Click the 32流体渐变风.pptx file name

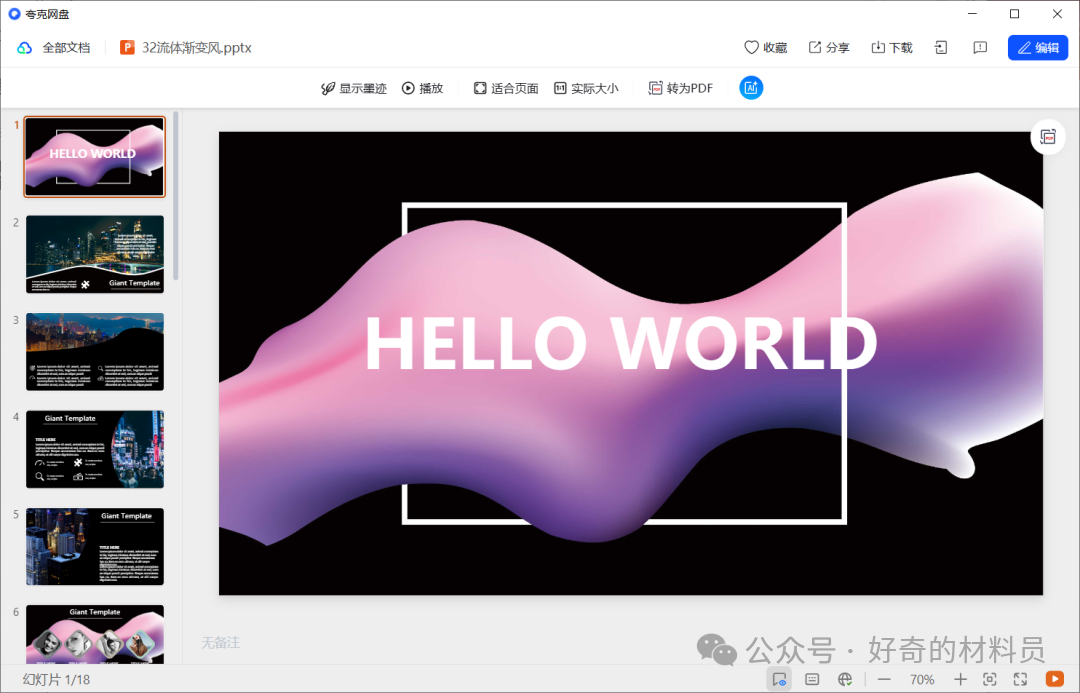coord(196,48)
